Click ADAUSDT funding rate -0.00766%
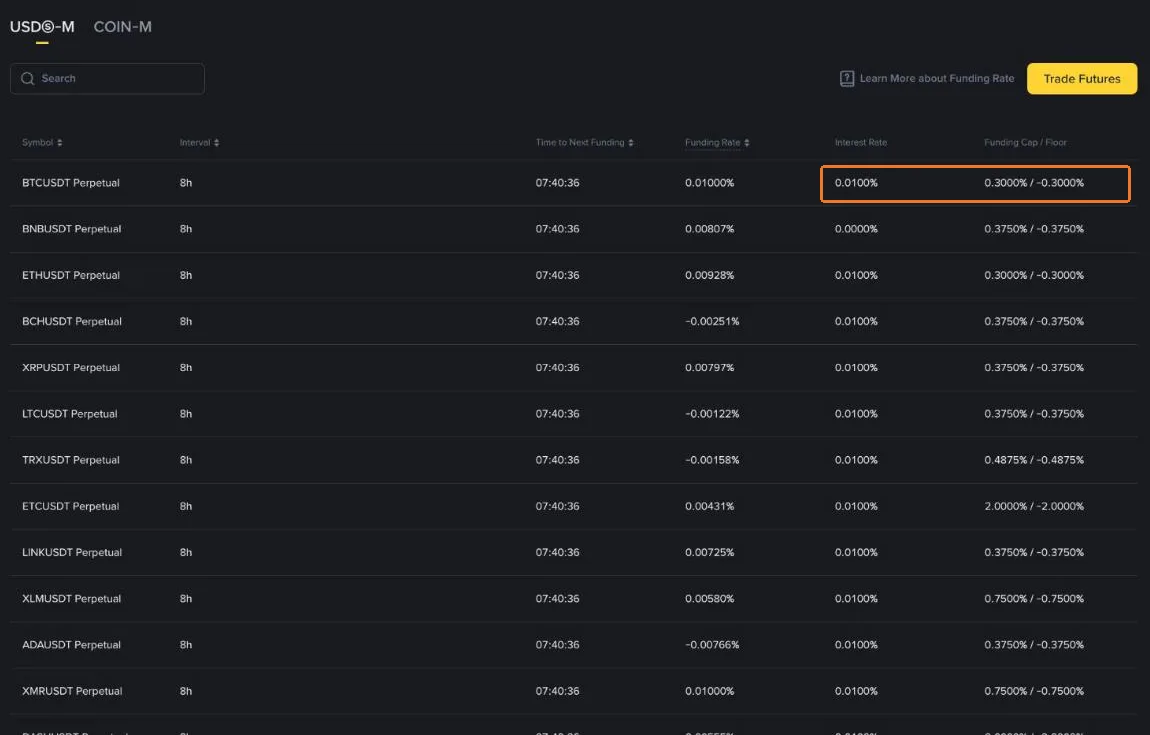This screenshot has width=1150, height=735. click(x=712, y=645)
